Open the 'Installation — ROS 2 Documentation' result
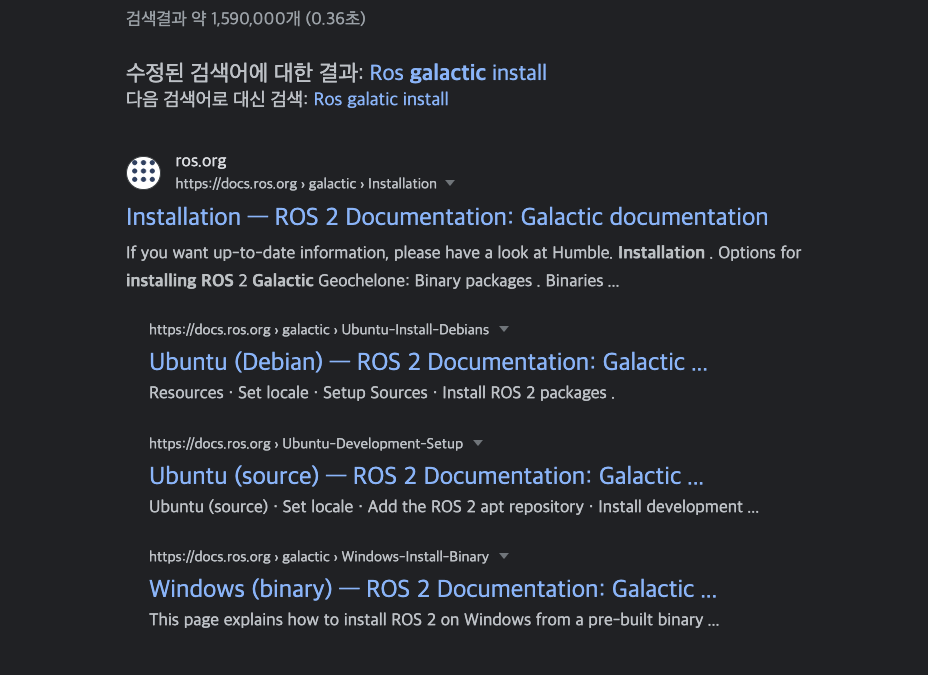 (x=447, y=217)
